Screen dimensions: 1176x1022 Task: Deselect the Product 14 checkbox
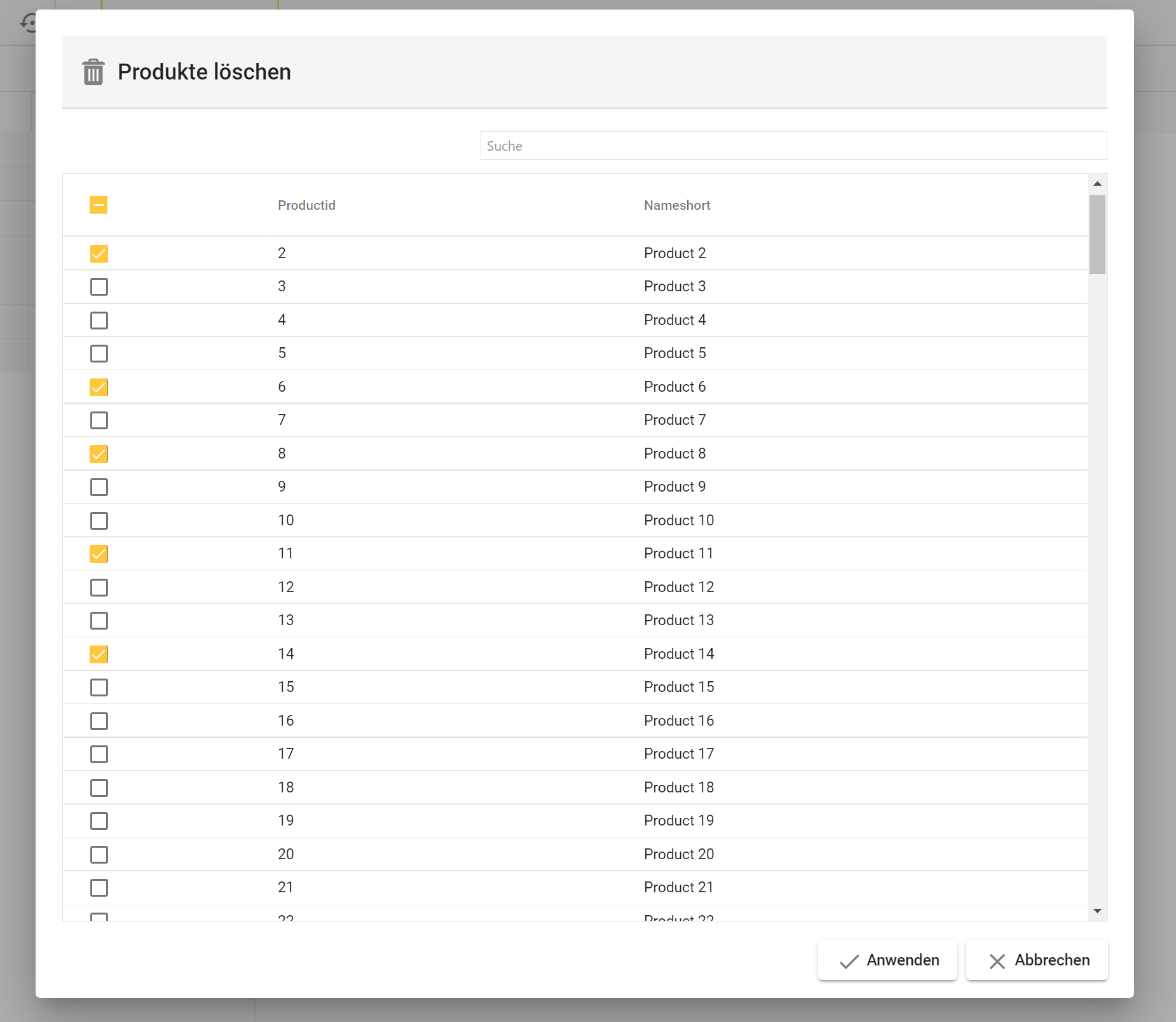click(x=99, y=654)
